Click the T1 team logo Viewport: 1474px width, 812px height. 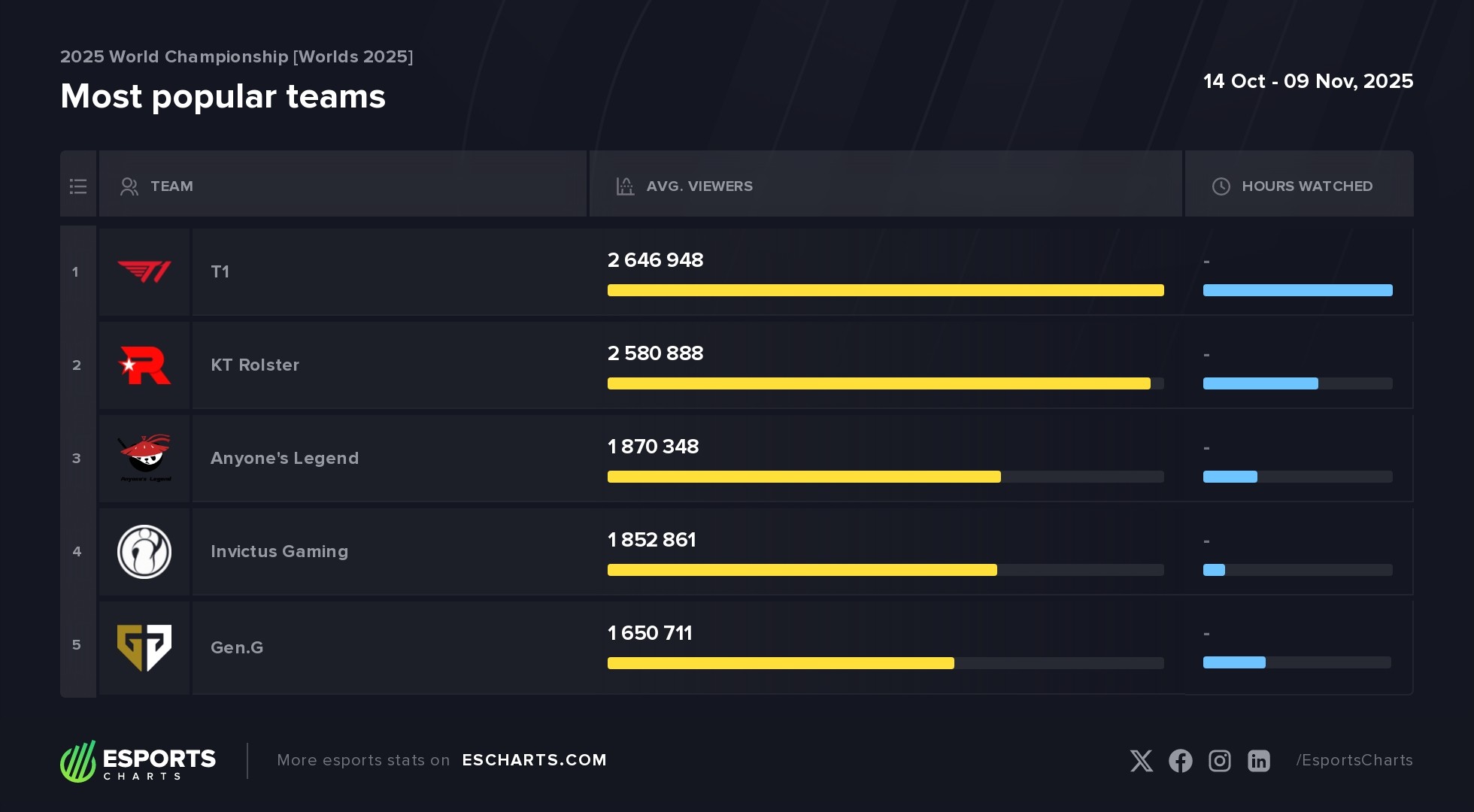coord(144,271)
